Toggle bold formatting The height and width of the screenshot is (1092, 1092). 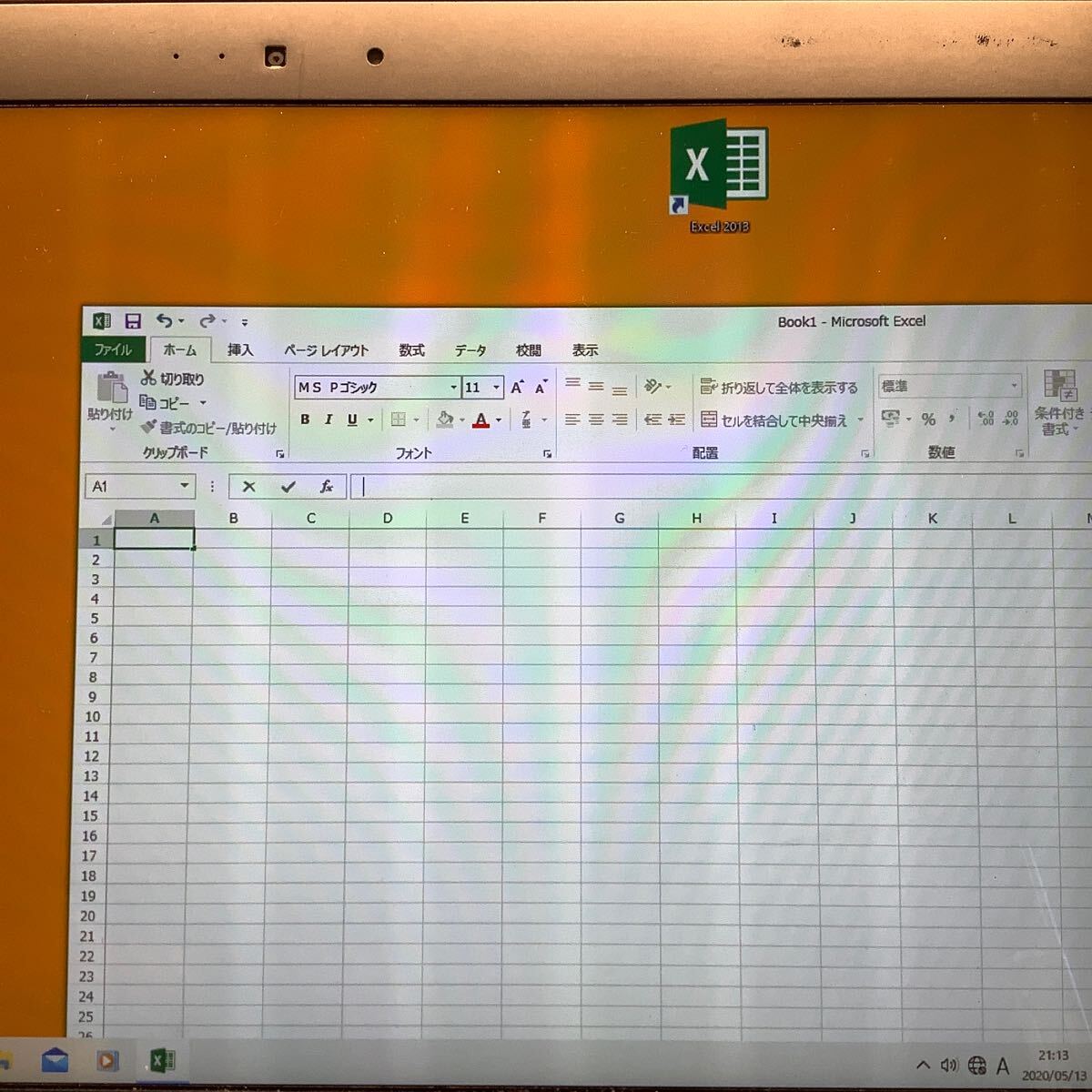click(x=304, y=420)
